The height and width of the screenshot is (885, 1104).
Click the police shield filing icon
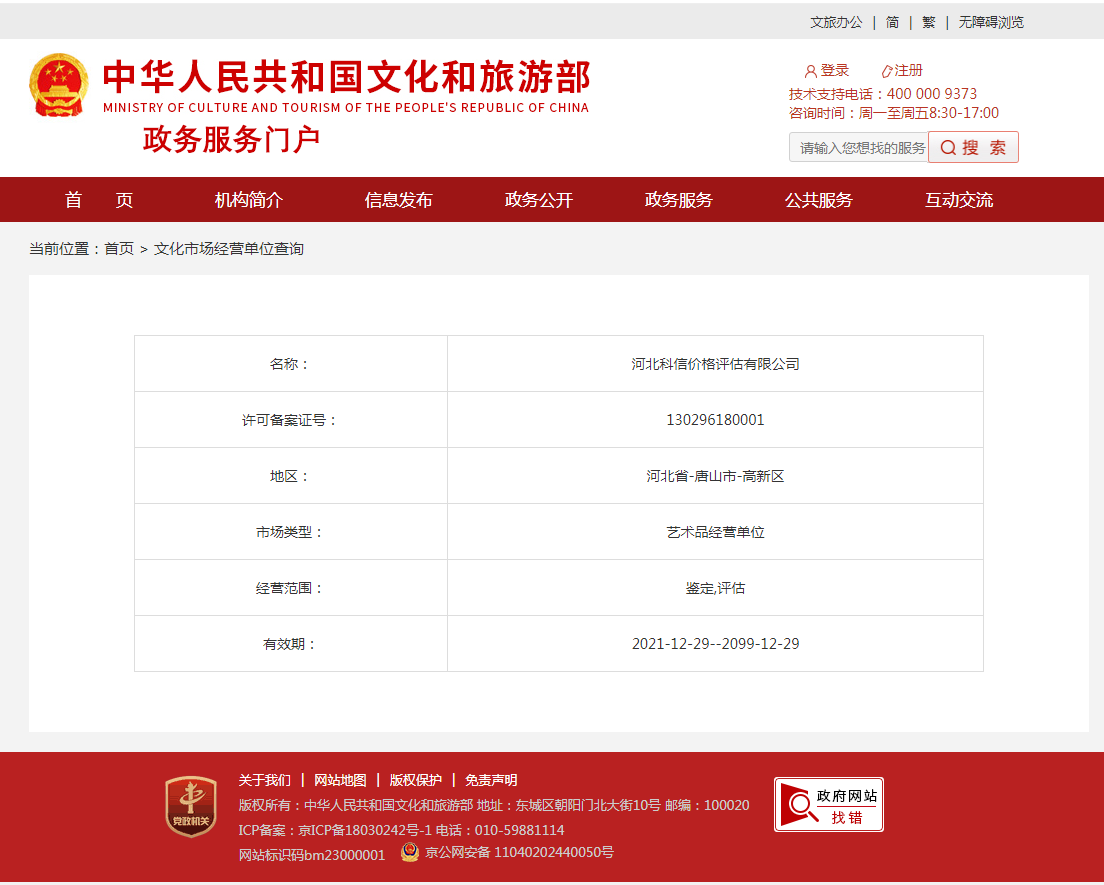pyautogui.click(x=409, y=852)
